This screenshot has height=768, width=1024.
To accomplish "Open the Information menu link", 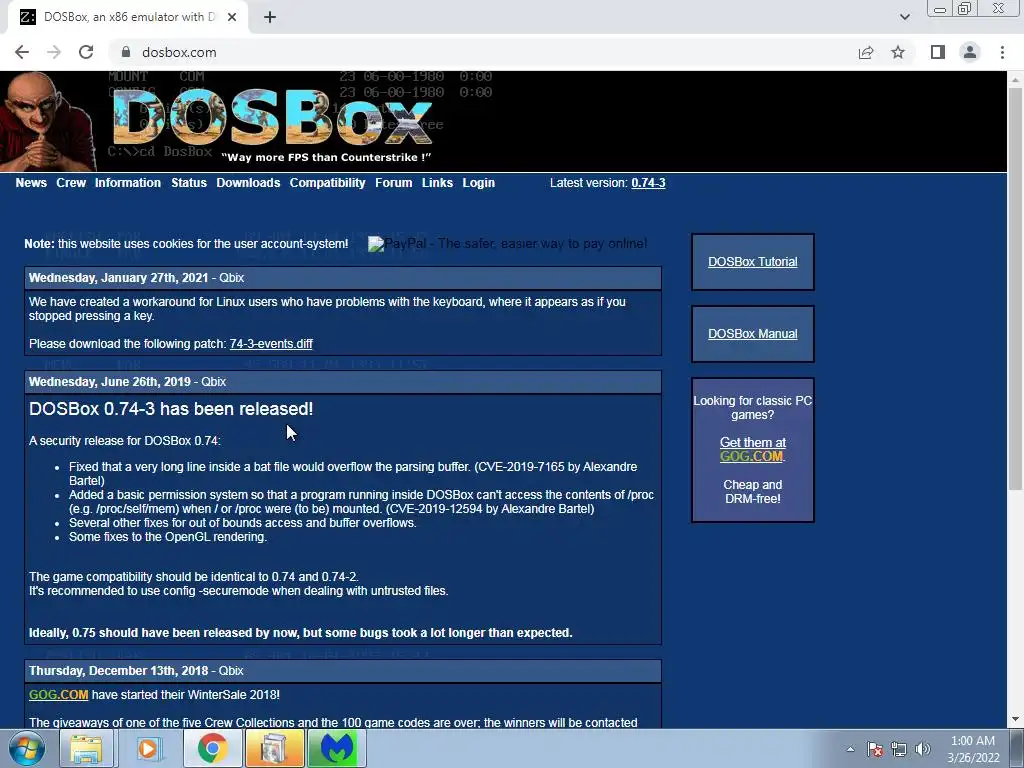I will coord(127,183).
